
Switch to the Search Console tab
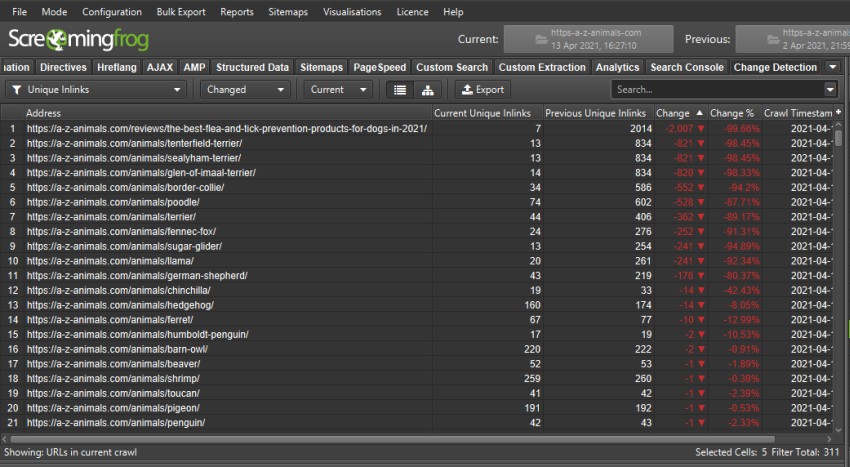tap(687, 67)
